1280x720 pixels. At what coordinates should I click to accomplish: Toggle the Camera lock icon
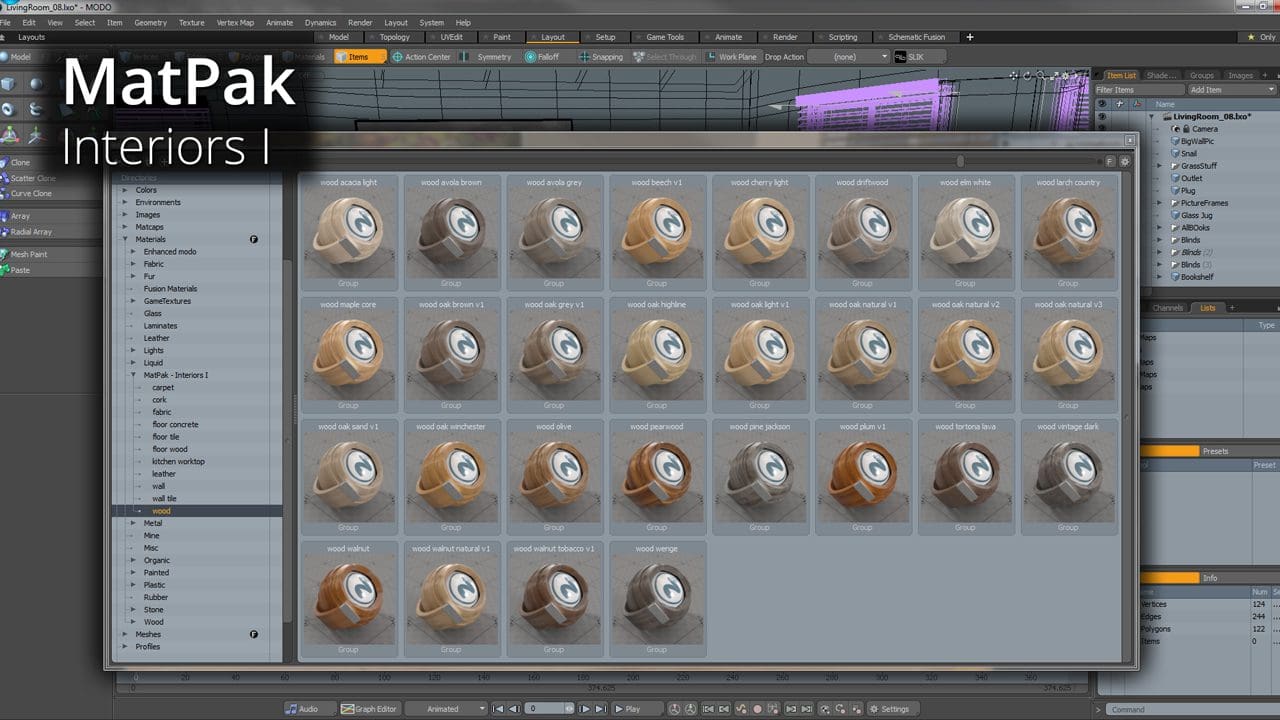coord(1186,129)
